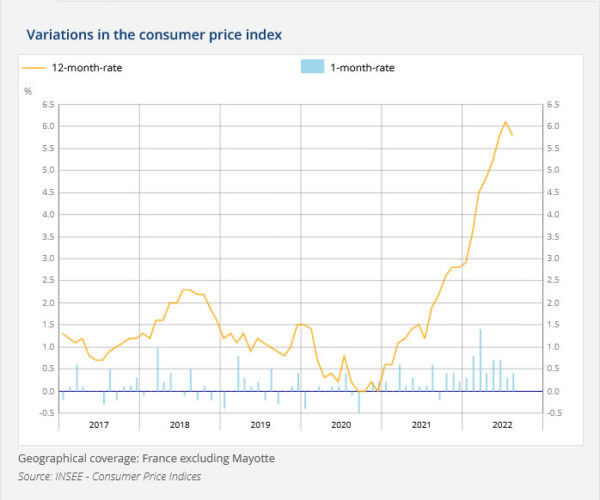Toggle the 12-month-rate series legend label
This screenshot has height=500, width=600.
[x=87, y=68]
